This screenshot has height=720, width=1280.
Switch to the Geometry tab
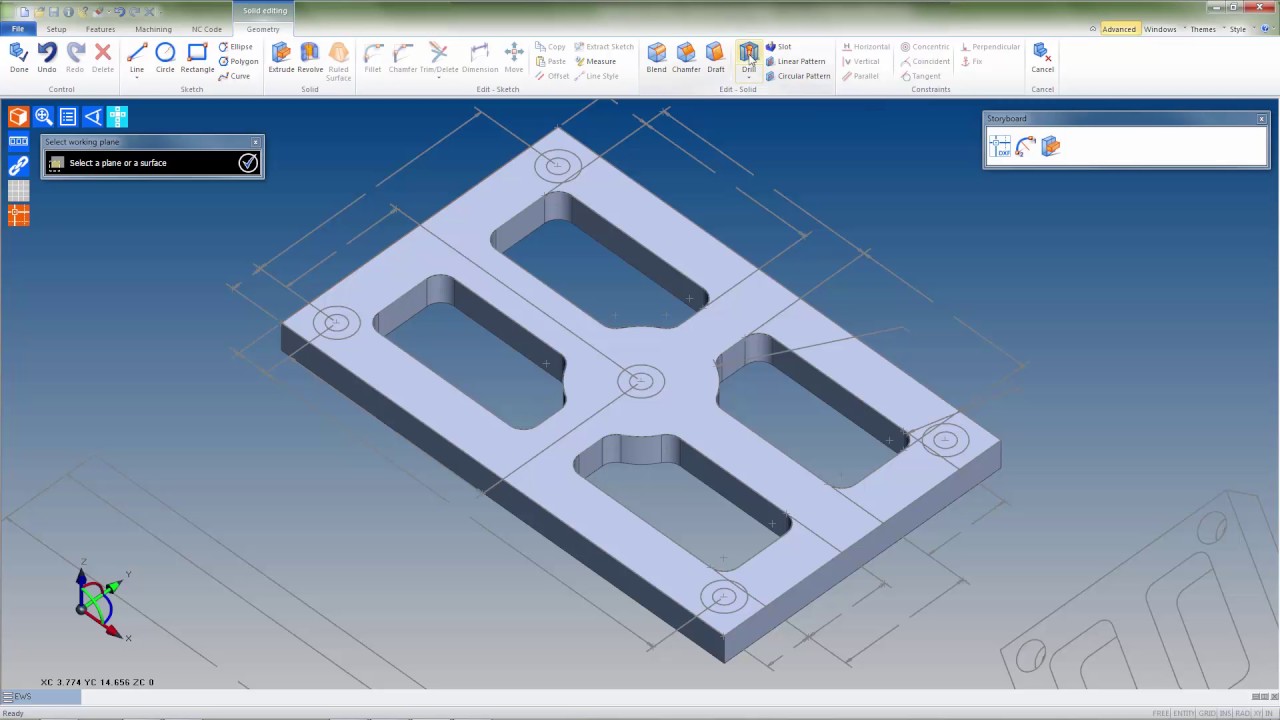tap(263, 29)
